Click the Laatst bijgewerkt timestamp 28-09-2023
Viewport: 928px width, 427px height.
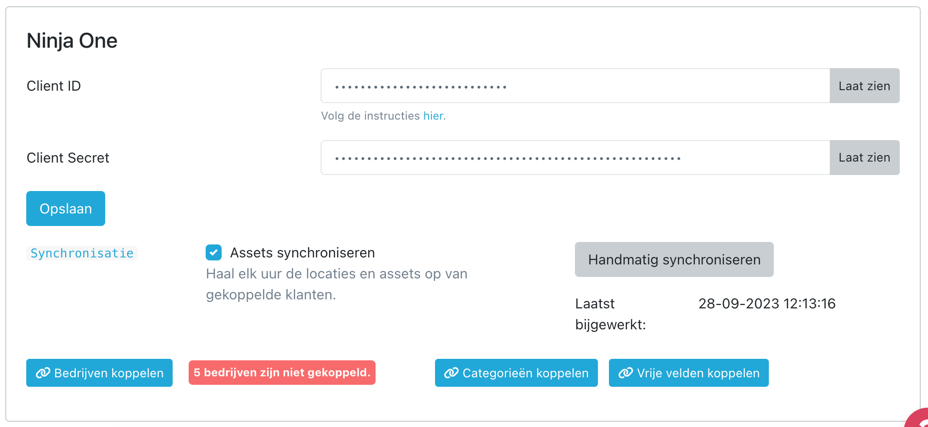click(767, 304)
